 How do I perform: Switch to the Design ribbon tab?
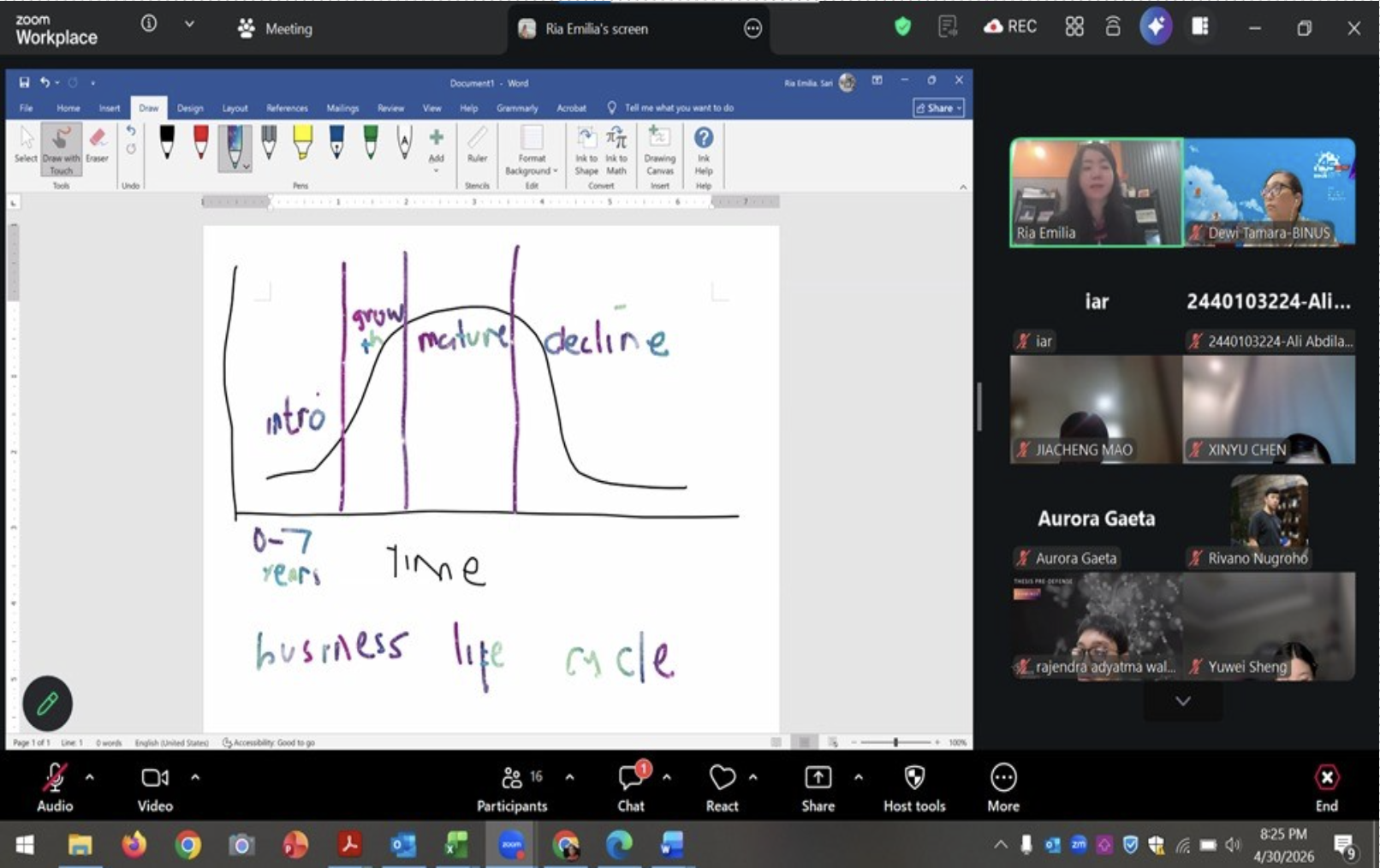pyautogui.click(x=190, y=108)
